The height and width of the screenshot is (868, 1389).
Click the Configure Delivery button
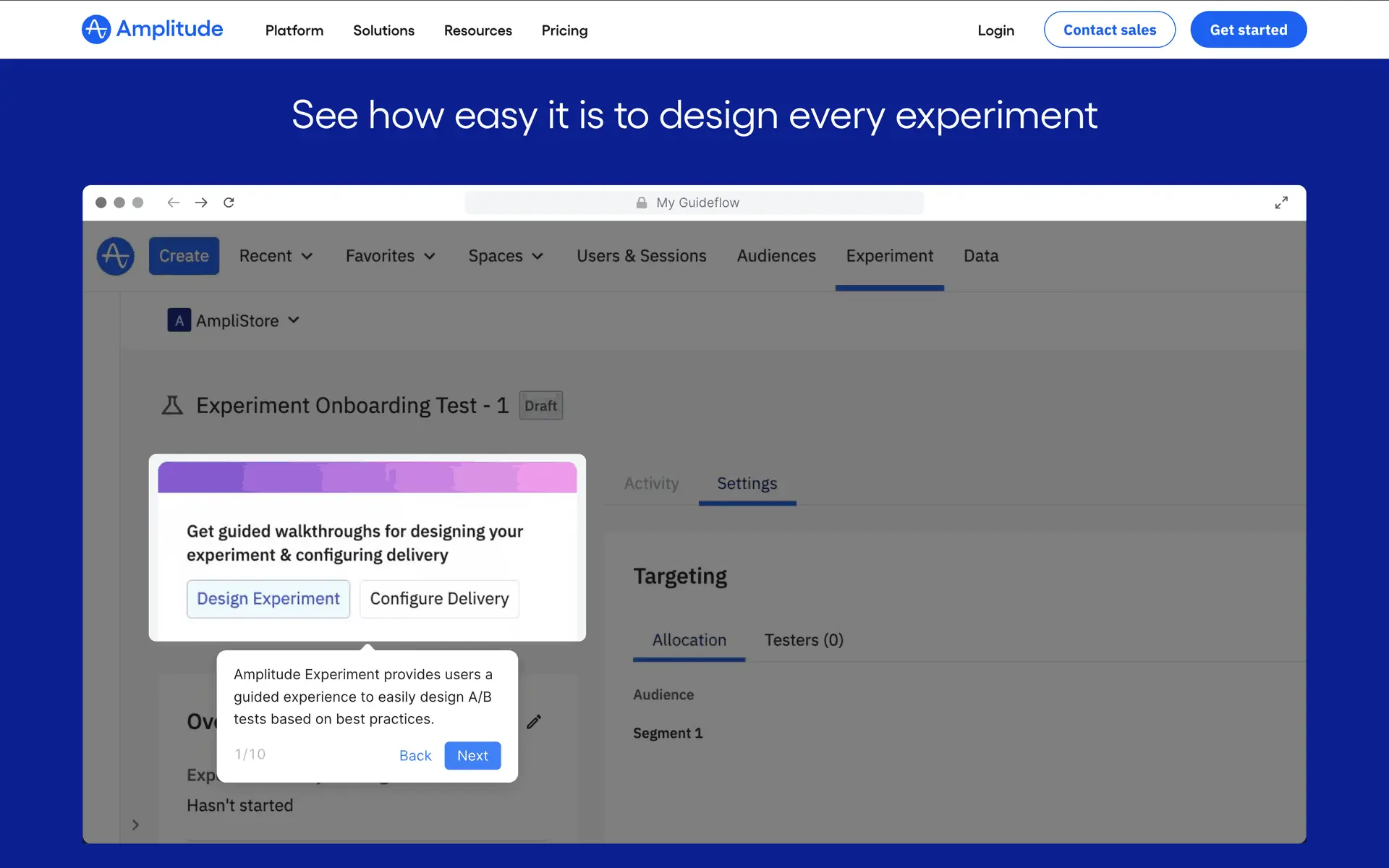[439, 599]
